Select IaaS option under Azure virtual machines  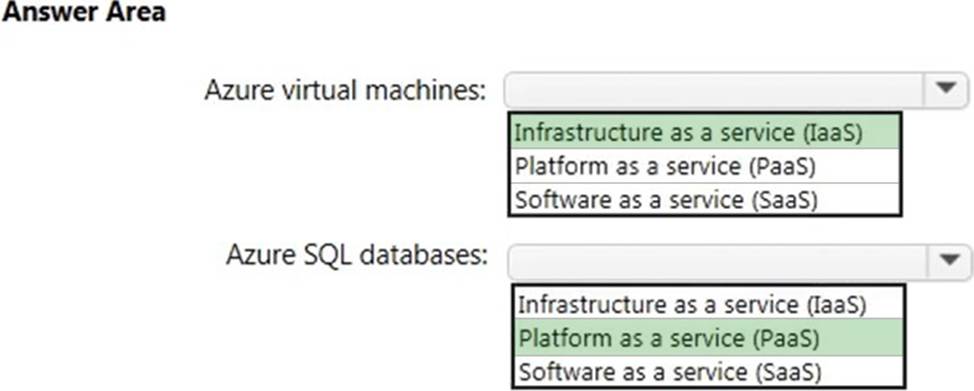point(704,132)
